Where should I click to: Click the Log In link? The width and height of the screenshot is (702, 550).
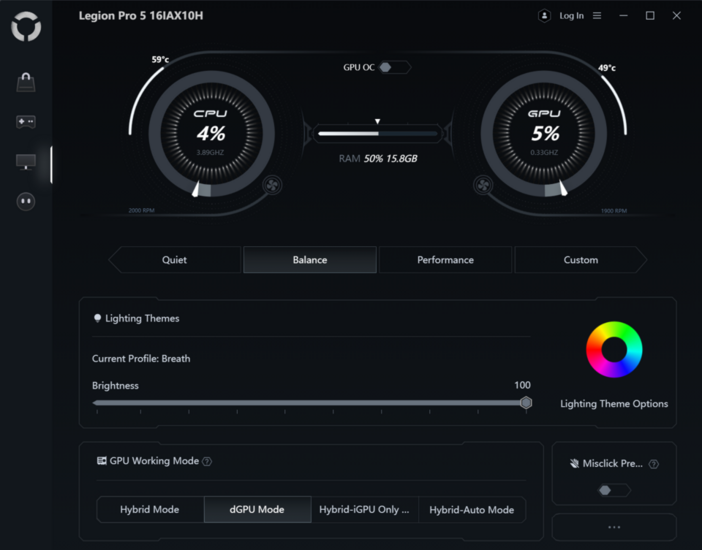coord(572,16)
